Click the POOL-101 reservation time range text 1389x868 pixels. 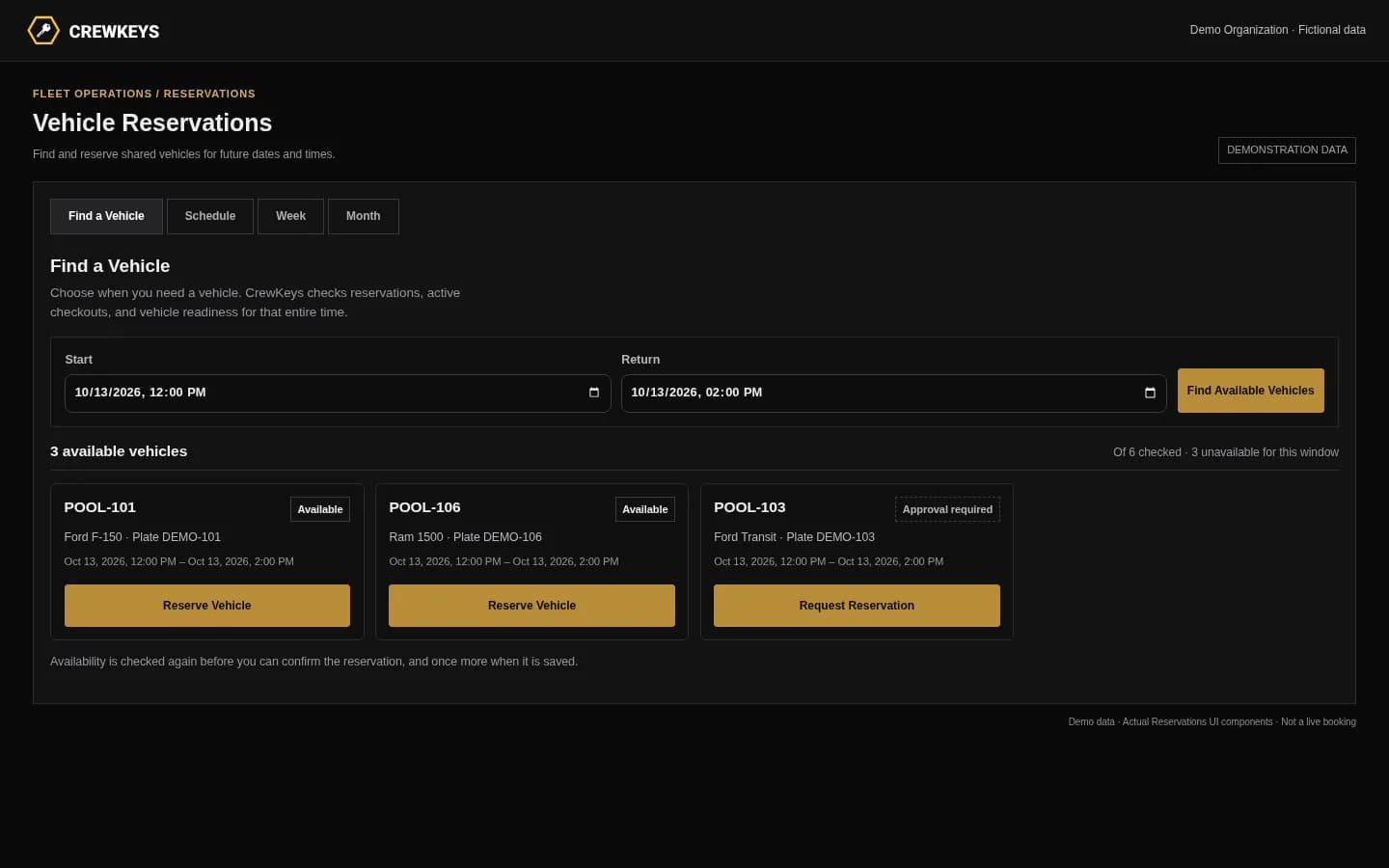[x=179, y=561]
